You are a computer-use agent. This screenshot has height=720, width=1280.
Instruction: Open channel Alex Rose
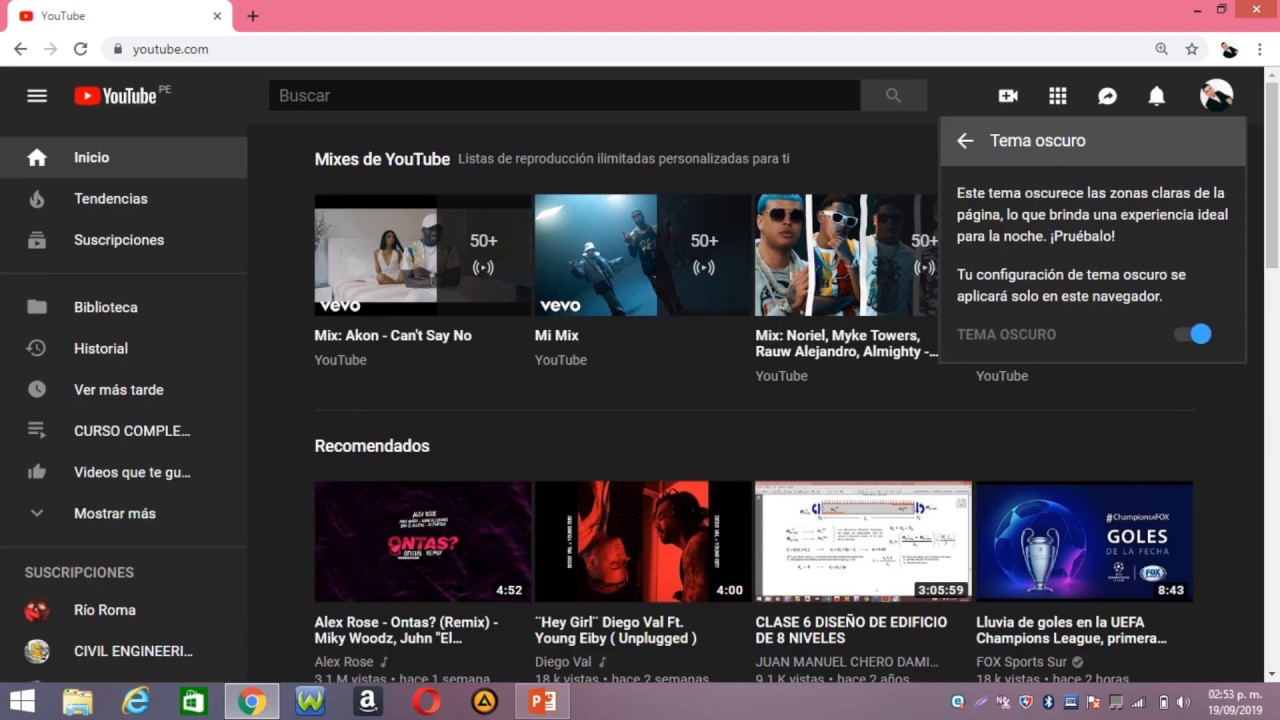[x=344, y=662]
